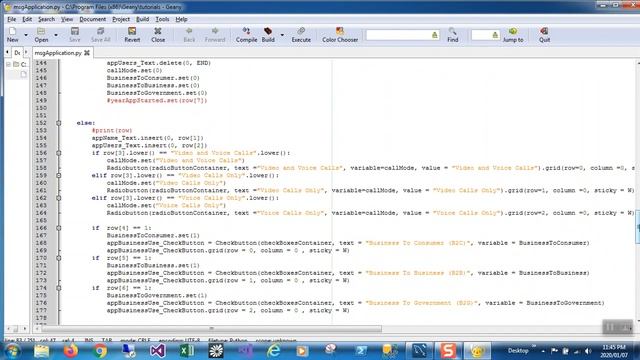Click the Save All toolbar icon
The image size is (640, 360).
[100, 35]
